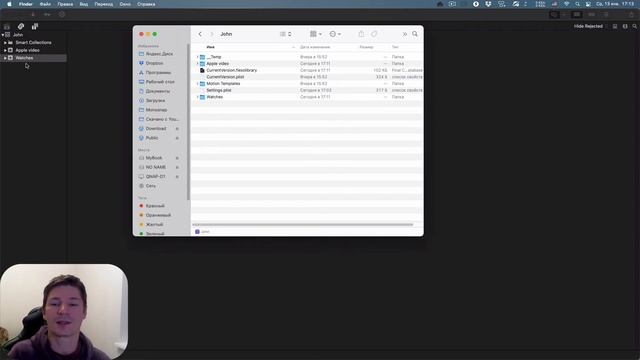The width and height of the screenshot is (640, 360).
Task: Collapse the John library disclosure triangle
Action: (3, 35)
